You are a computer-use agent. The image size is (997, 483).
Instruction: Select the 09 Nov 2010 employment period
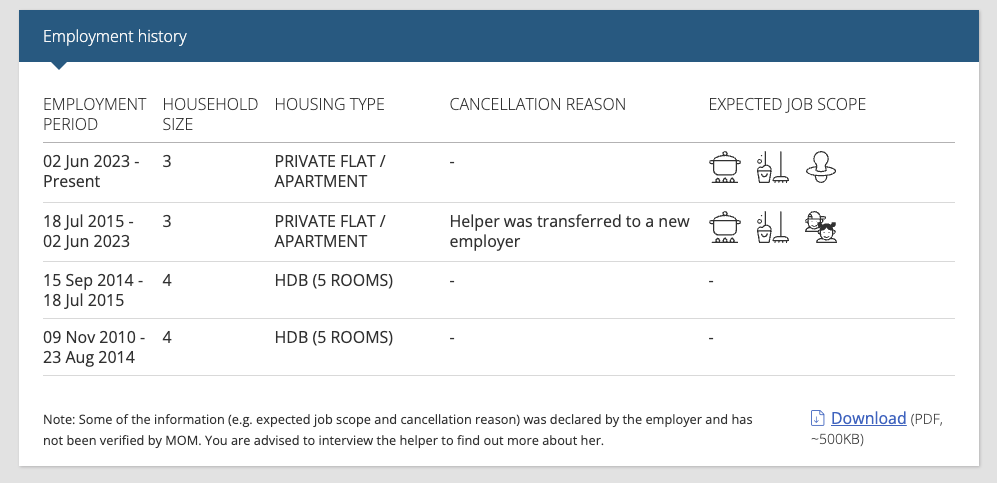94,347
